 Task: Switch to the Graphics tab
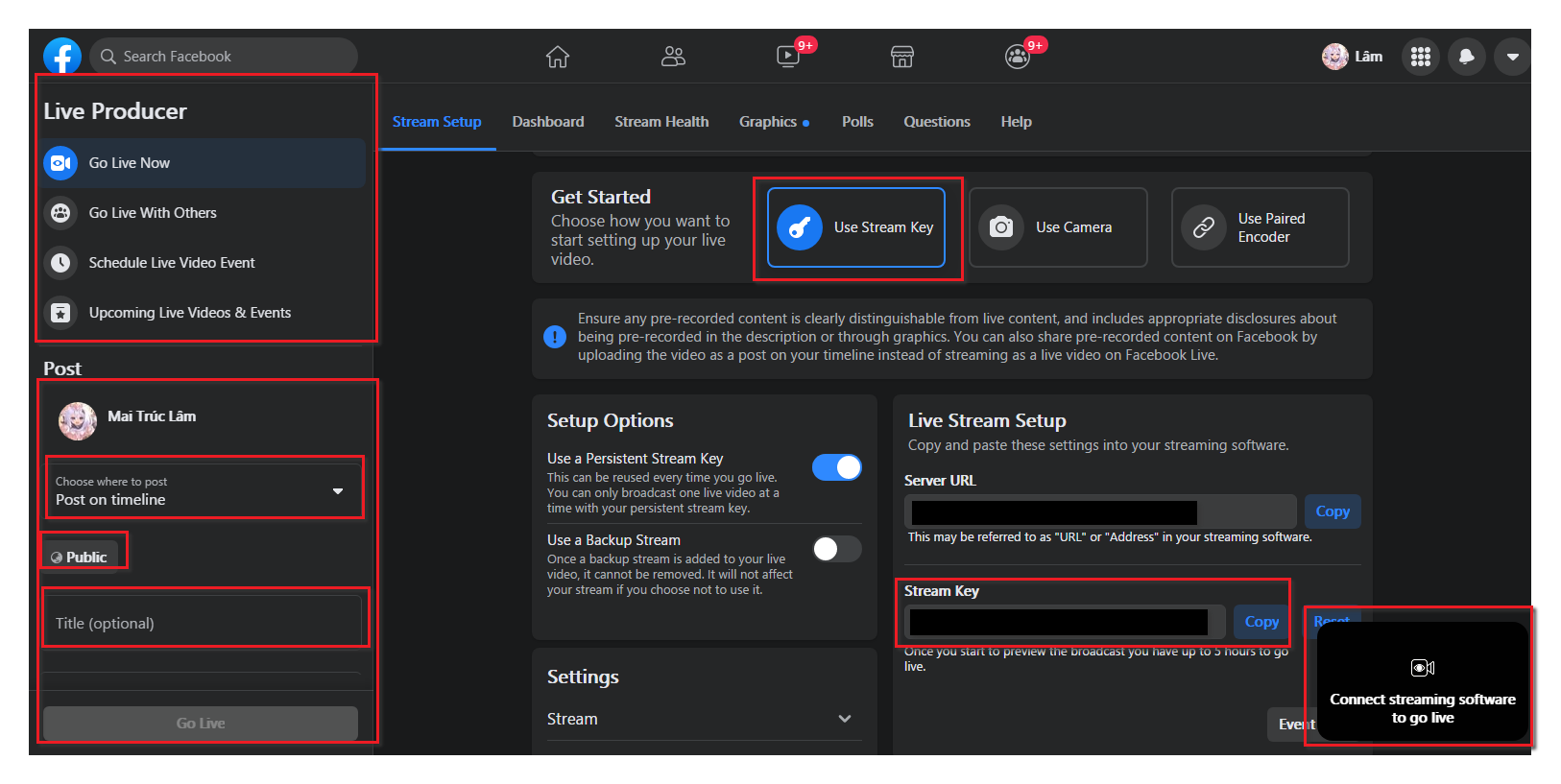774,122
